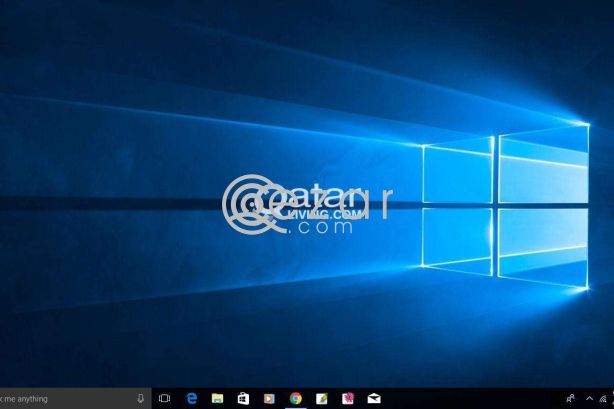
Task: Open File Explorer from the taskbar
Action: [x=217, y=398]
